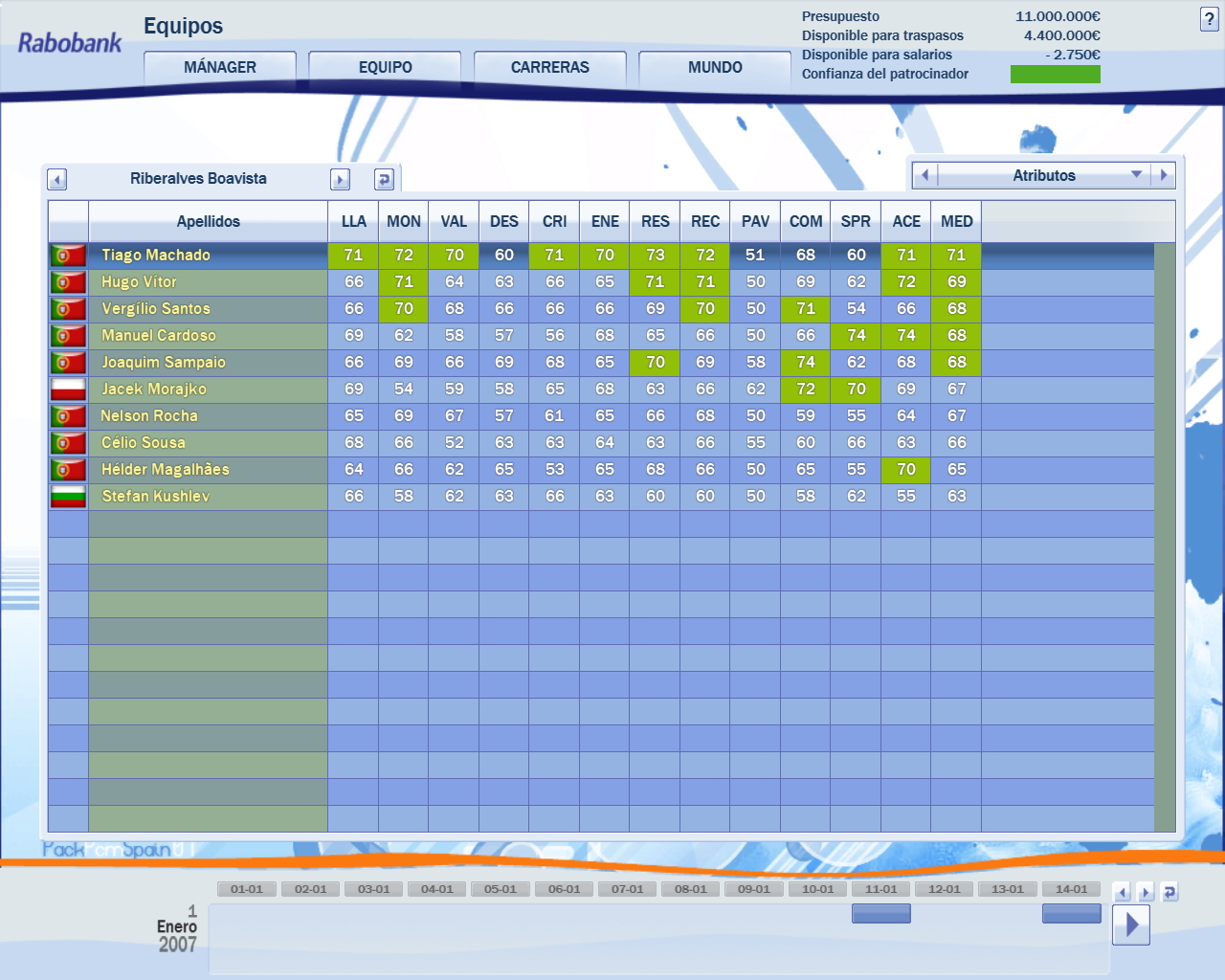This screenshot has height=980, width=1225.
Task: Click next view arrow right of Atributos
Action: [1164, 175]
